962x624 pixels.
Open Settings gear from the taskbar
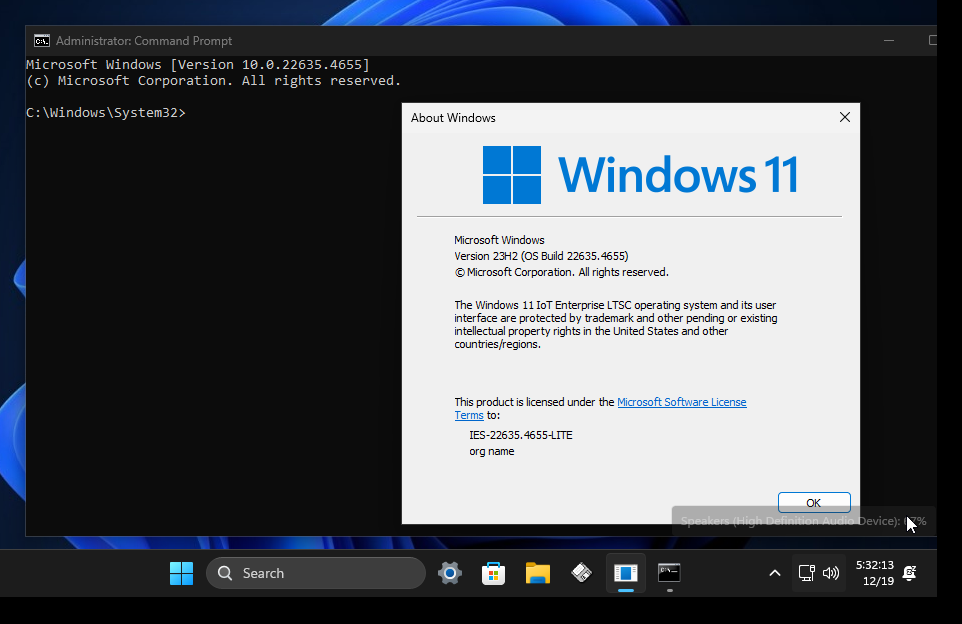pos(450,573)
